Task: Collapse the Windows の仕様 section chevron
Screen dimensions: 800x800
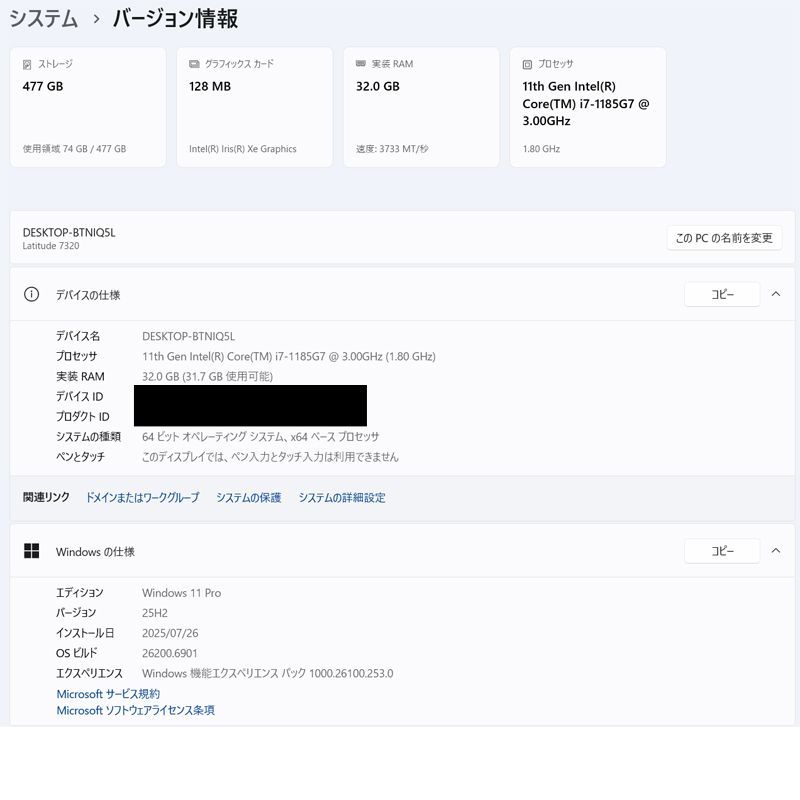Action: [777, 551]
